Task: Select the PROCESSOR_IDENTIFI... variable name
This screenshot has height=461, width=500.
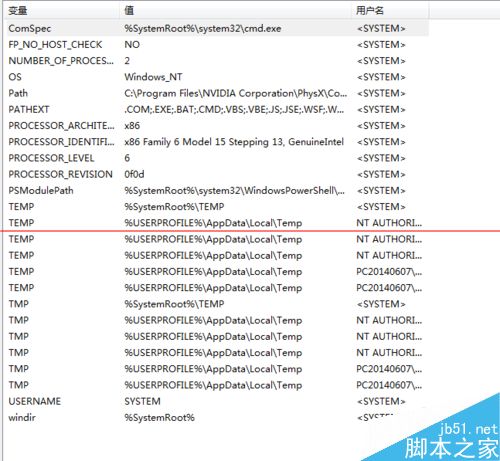Action: click(61, 142)
